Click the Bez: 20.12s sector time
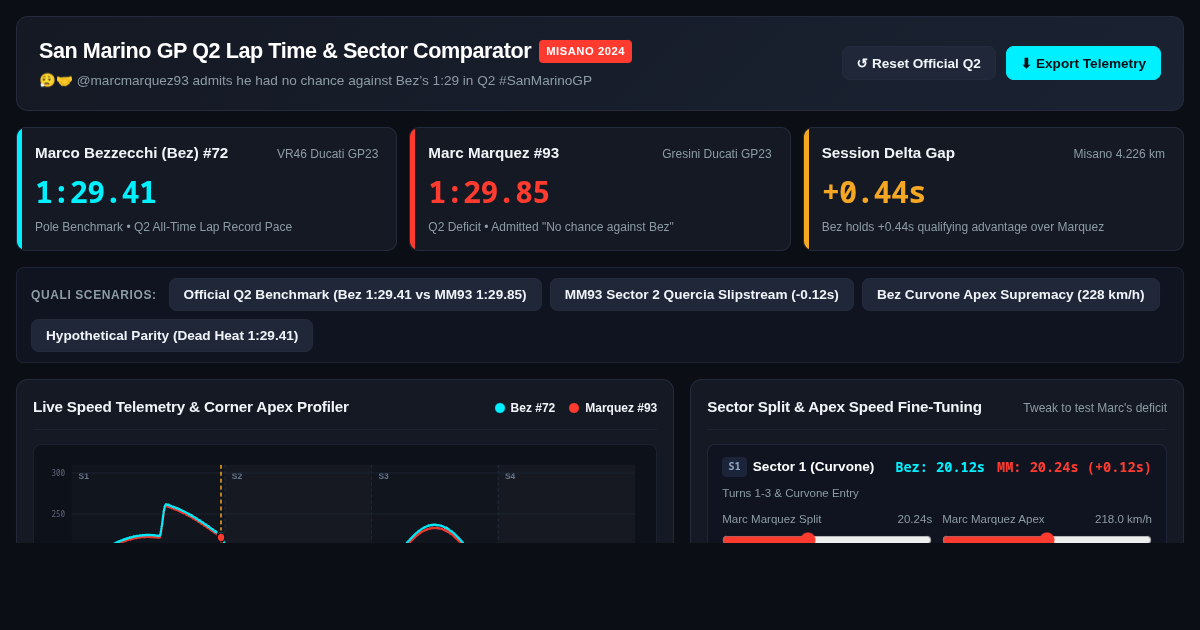This screenshot has width=1200, height=630. pyautogui.click(x=940, y=467)
